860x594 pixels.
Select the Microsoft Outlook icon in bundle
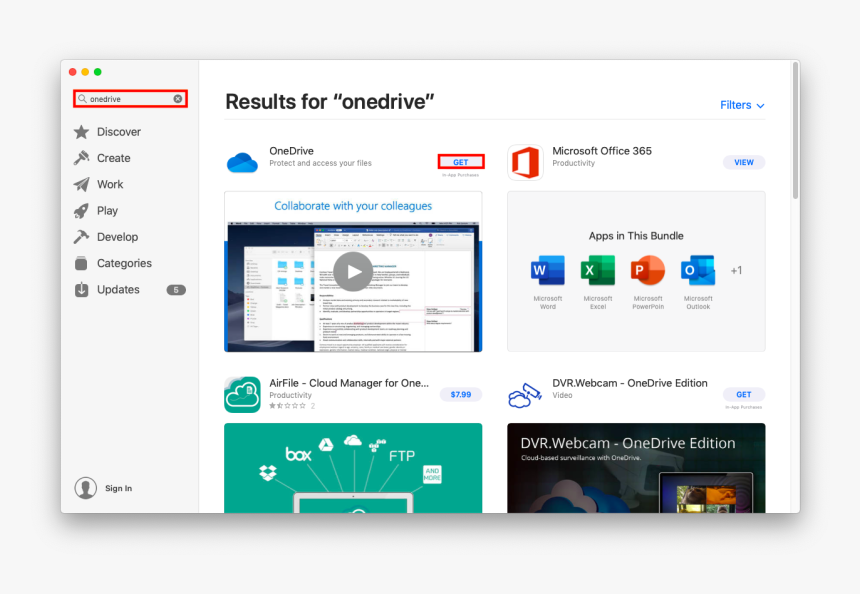click(698, 270)
